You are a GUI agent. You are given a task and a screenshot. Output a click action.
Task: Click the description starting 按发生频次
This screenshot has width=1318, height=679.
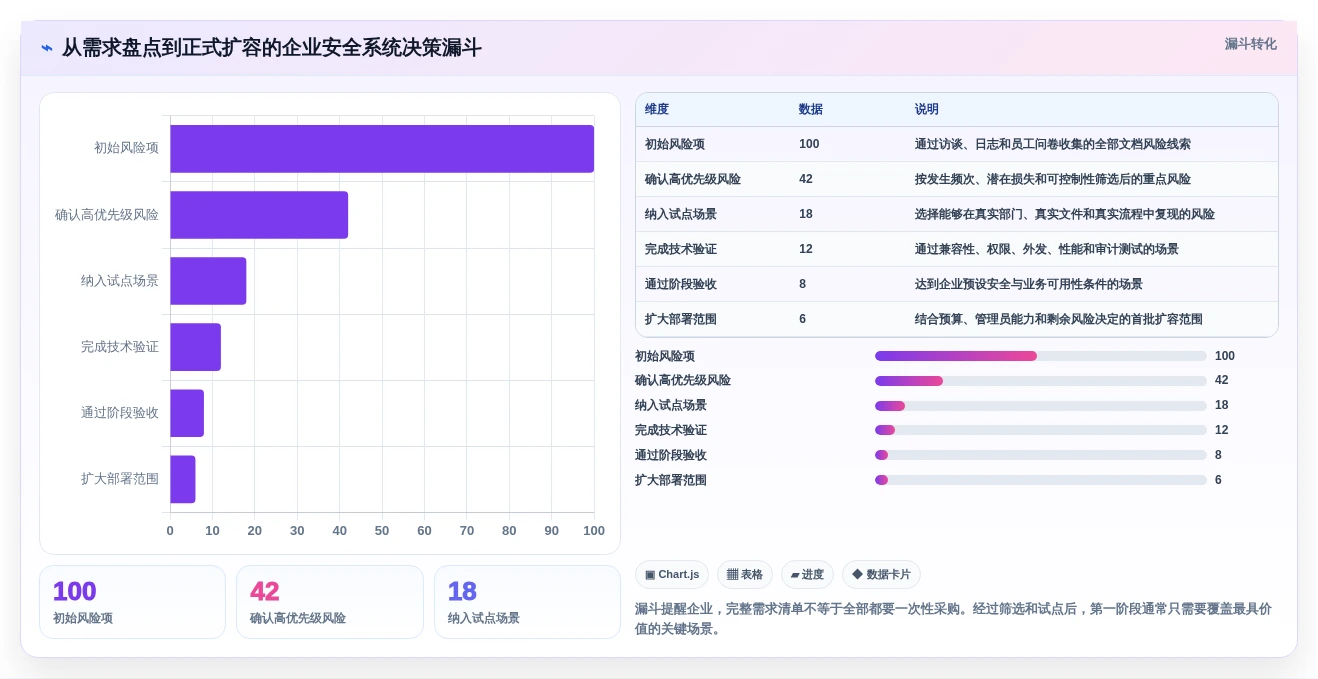[x=1053, y=179]
